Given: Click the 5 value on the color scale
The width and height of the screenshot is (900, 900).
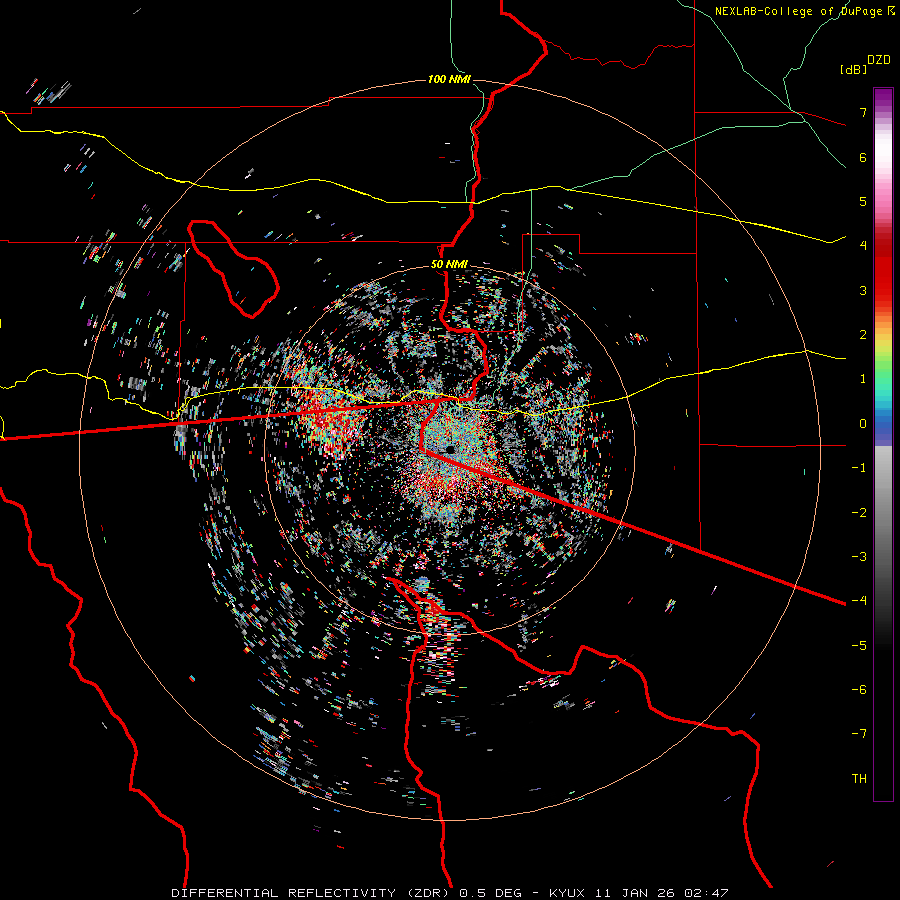Looking at the screenshot, I should (863, 201).
